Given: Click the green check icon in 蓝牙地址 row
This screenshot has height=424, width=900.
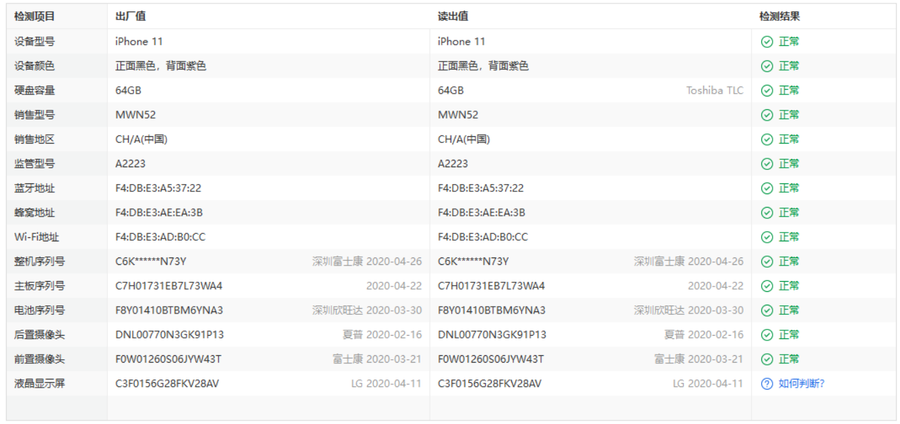Looking at the screenshot, I should coord(767,188).
